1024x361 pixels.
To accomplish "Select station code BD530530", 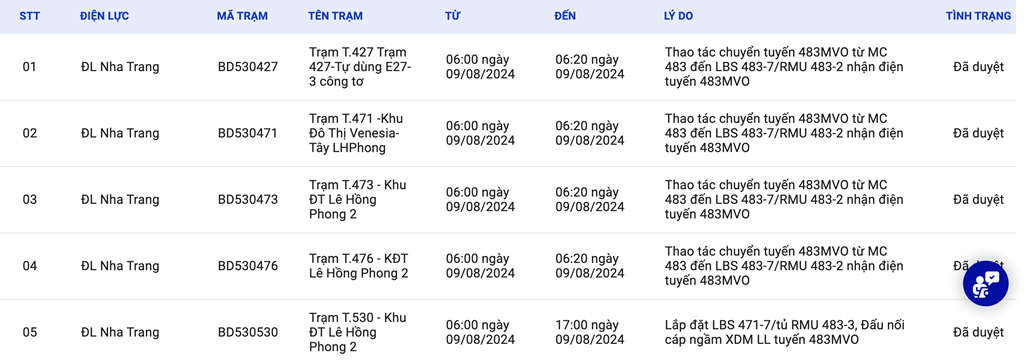I will coord(248,332).
